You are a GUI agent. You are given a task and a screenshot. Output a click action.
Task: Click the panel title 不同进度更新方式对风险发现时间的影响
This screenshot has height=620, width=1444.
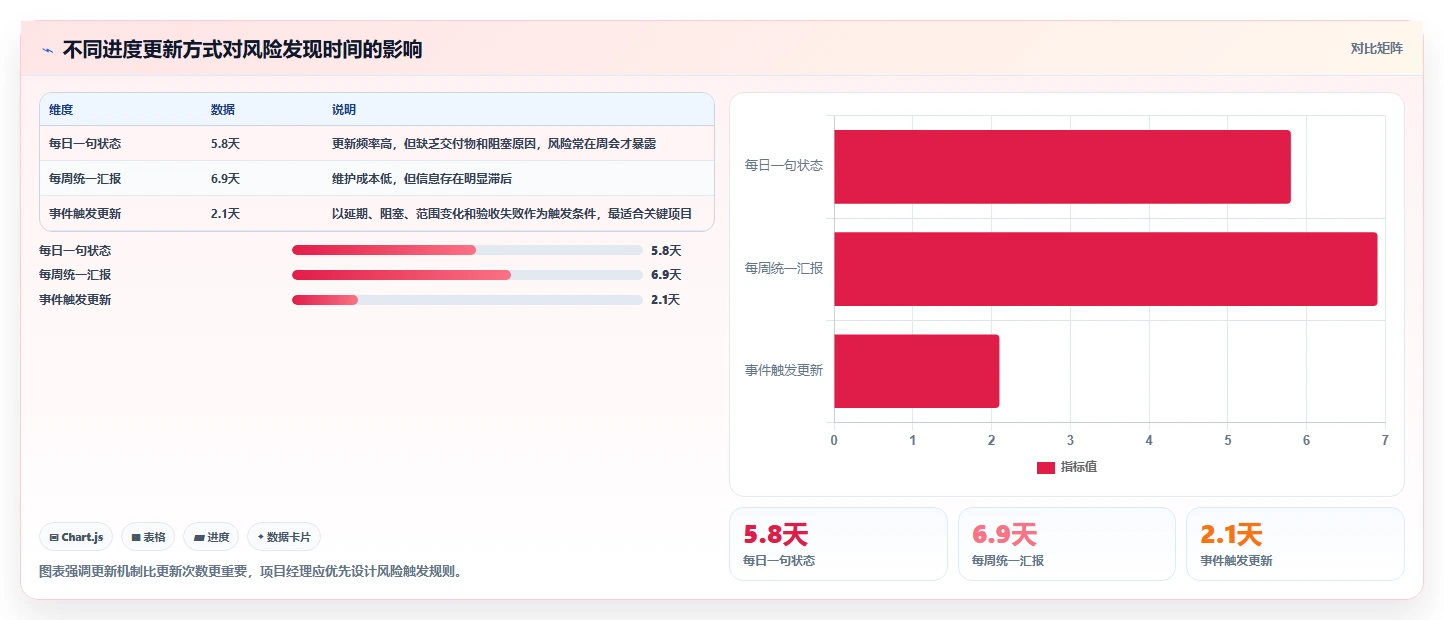242,49
